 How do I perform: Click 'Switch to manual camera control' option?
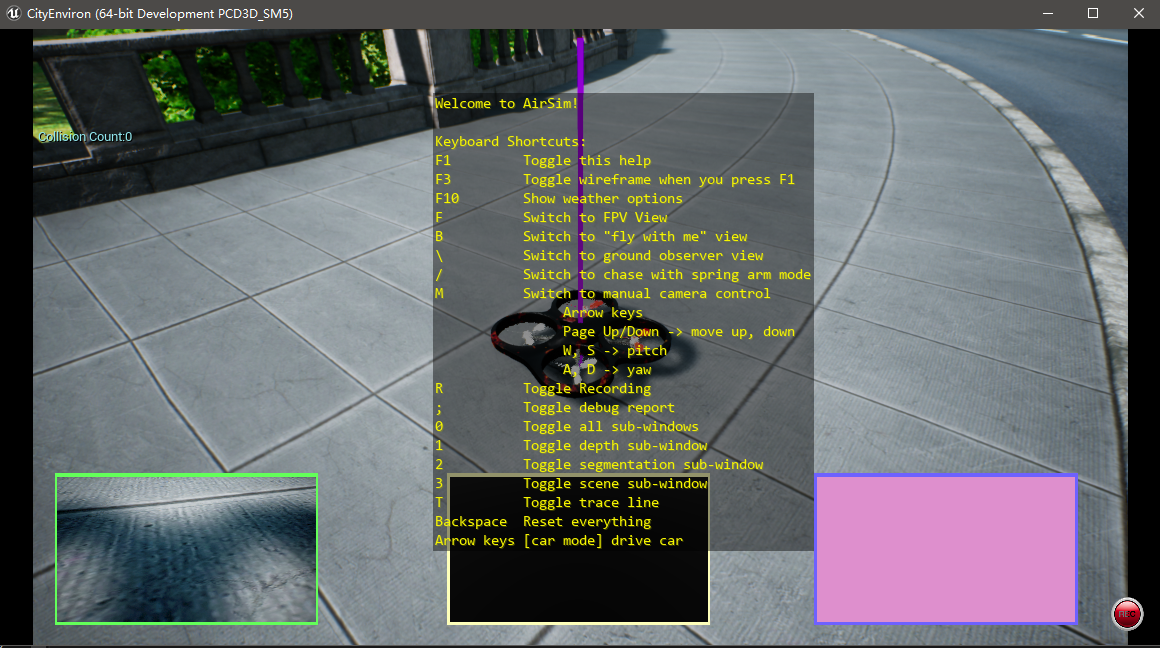[647, 293]
